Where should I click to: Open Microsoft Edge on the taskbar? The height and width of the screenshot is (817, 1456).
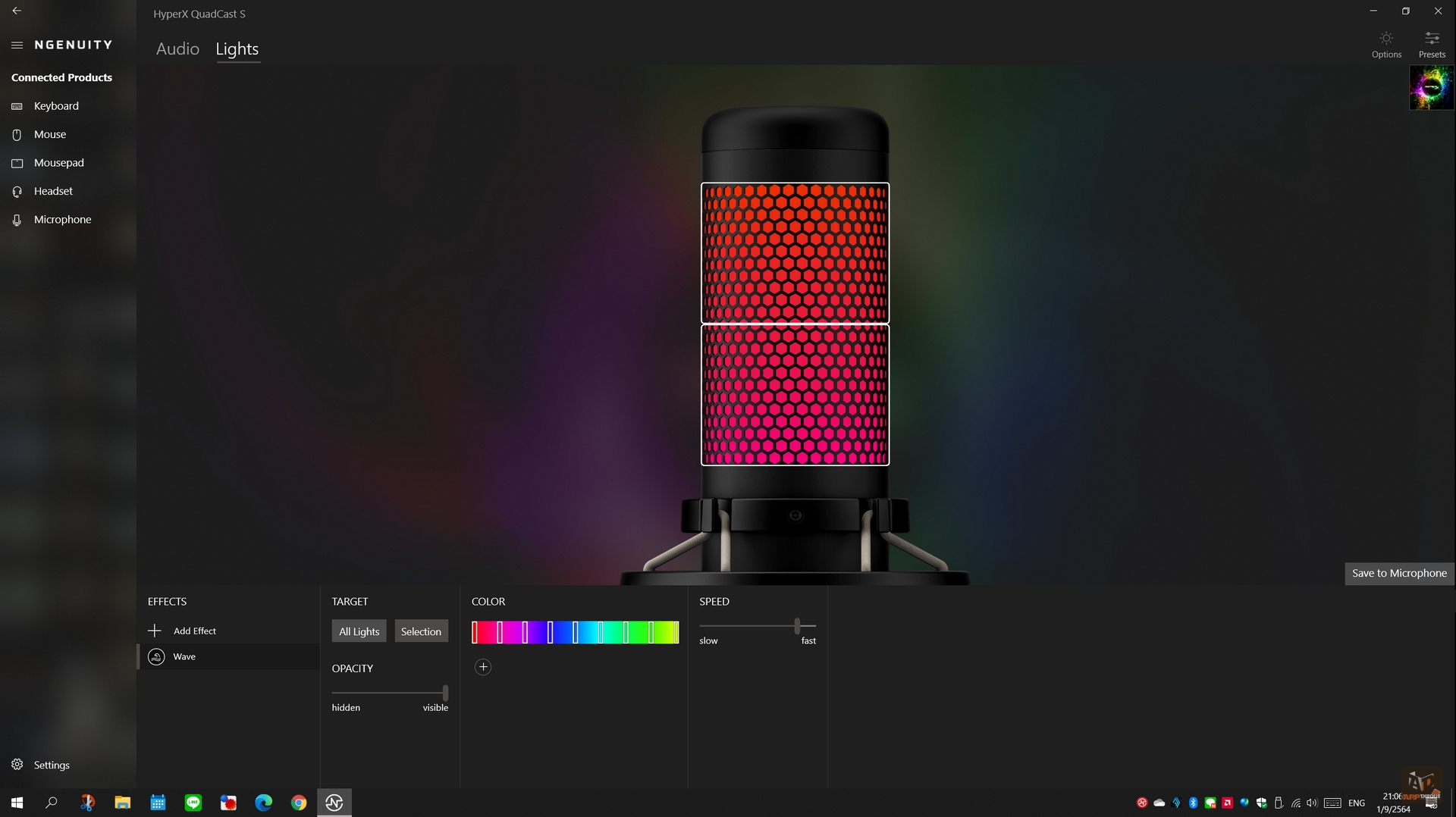pos(263,803)
